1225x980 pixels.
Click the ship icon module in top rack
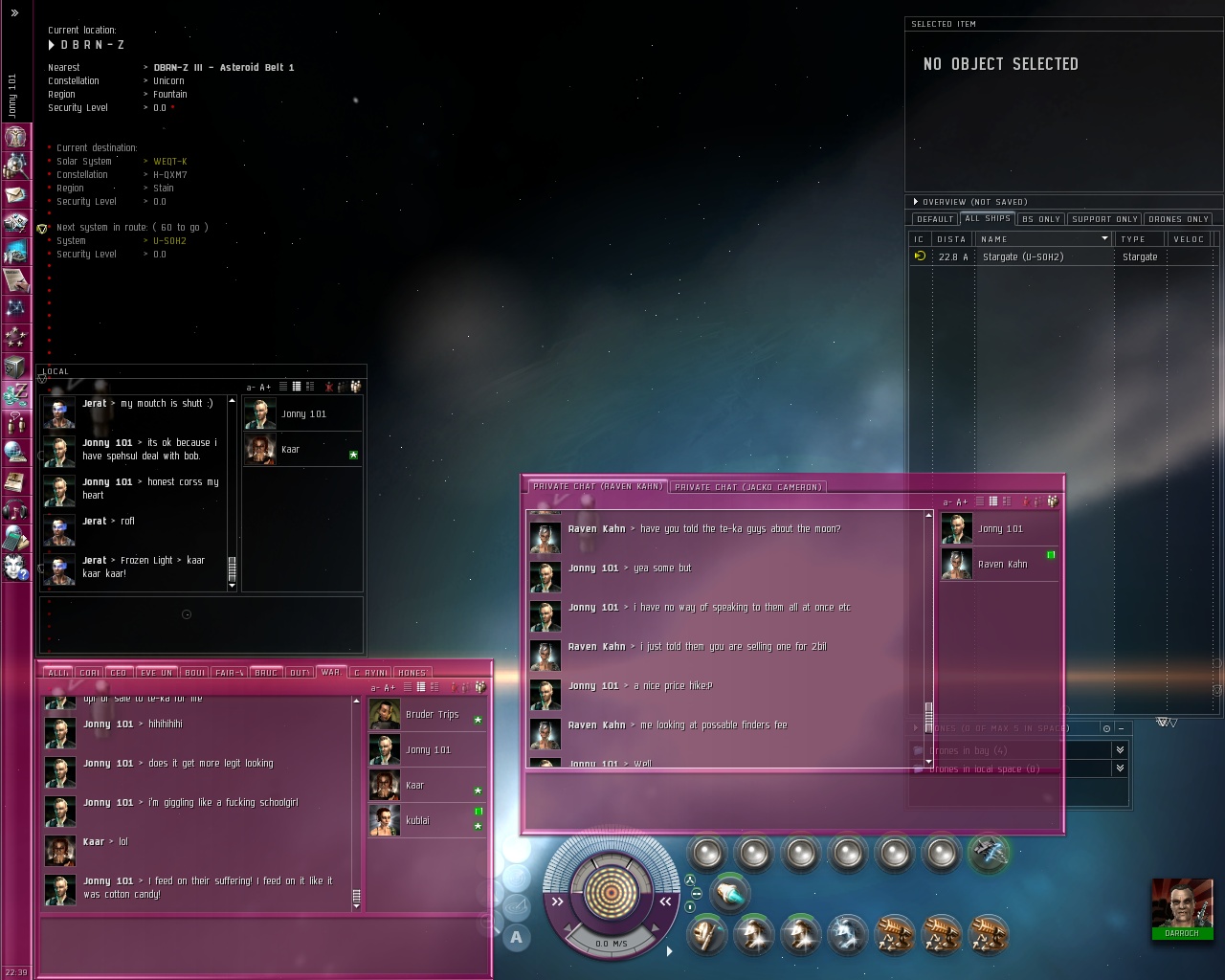point(989,852)
